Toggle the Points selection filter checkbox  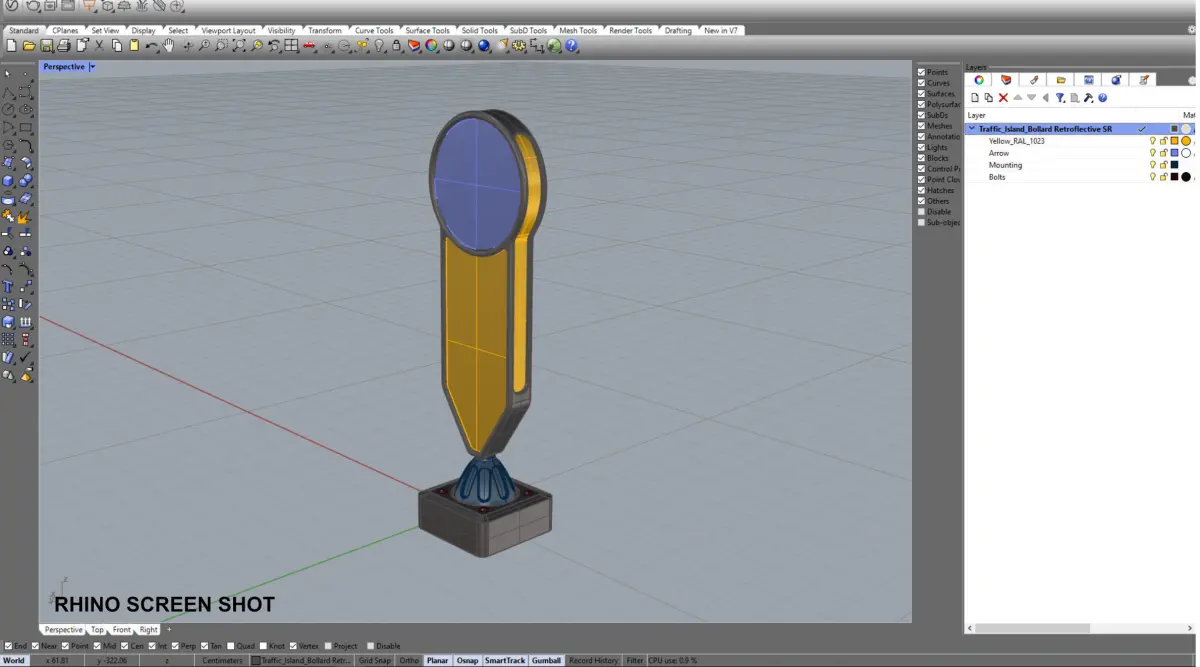coord(921,72)
